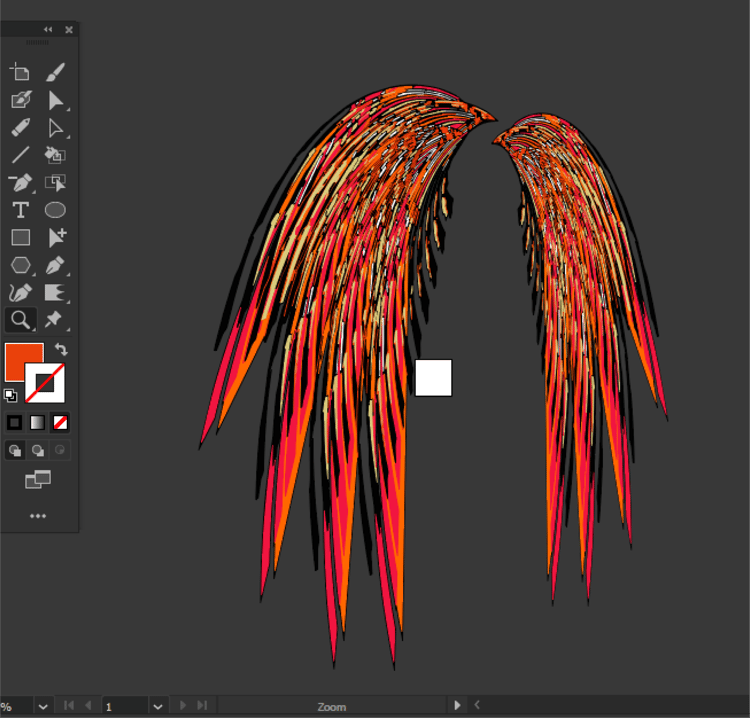Swap fill and stroke colors
750x718 pixels.
click(x=61, y=349)
